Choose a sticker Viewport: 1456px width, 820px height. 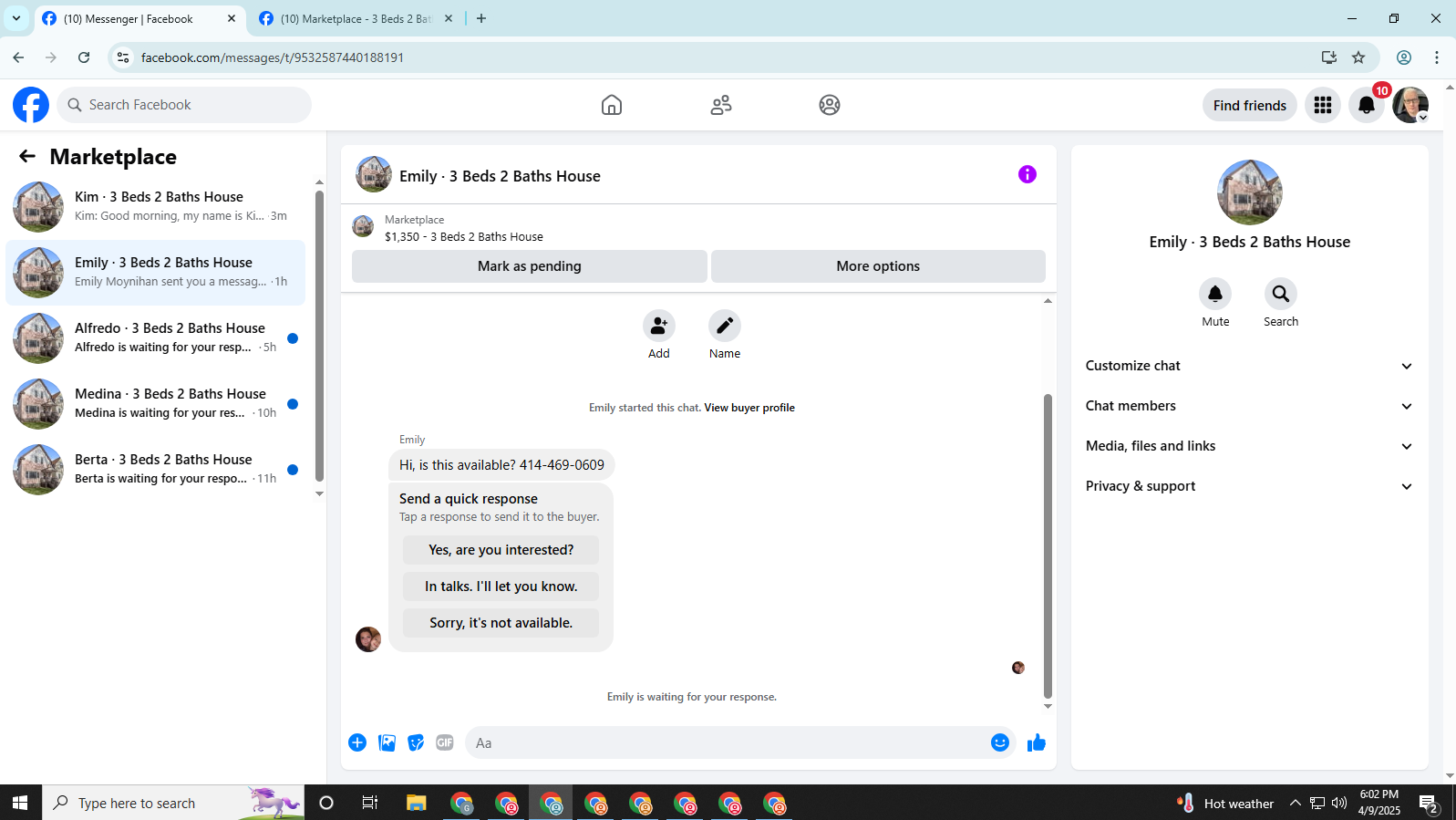416,742
